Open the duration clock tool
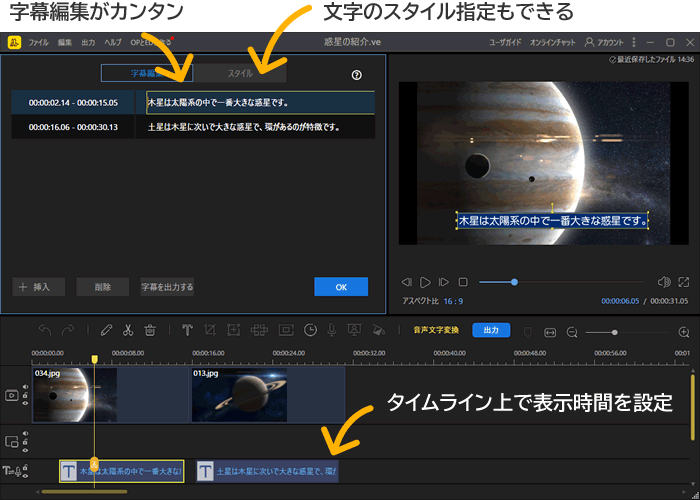The height and width of the screenshot is (500, 700). [310, 330]
